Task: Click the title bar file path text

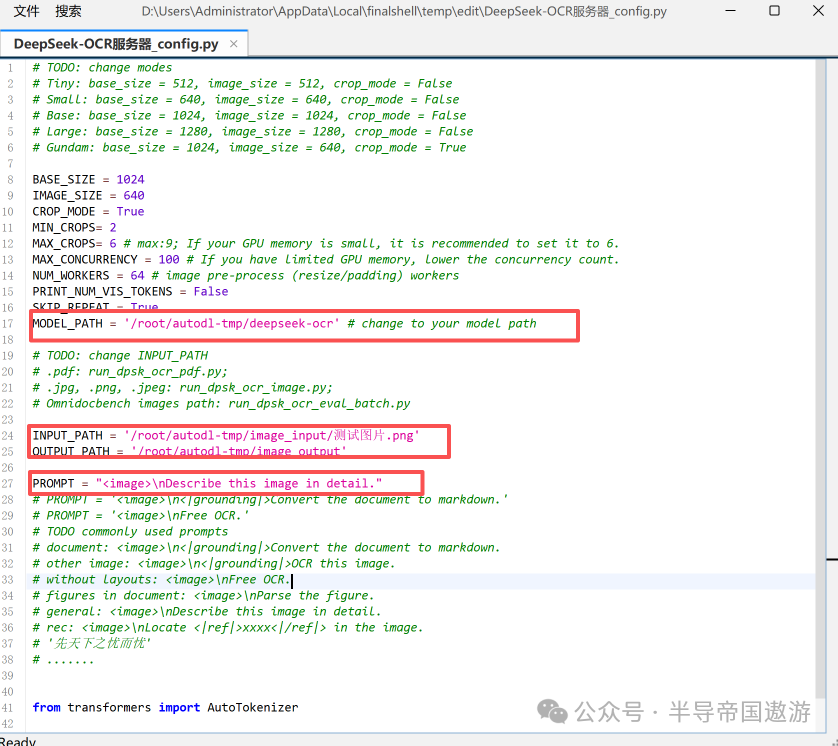Action: pyautogui.click(x=404, y=11)
